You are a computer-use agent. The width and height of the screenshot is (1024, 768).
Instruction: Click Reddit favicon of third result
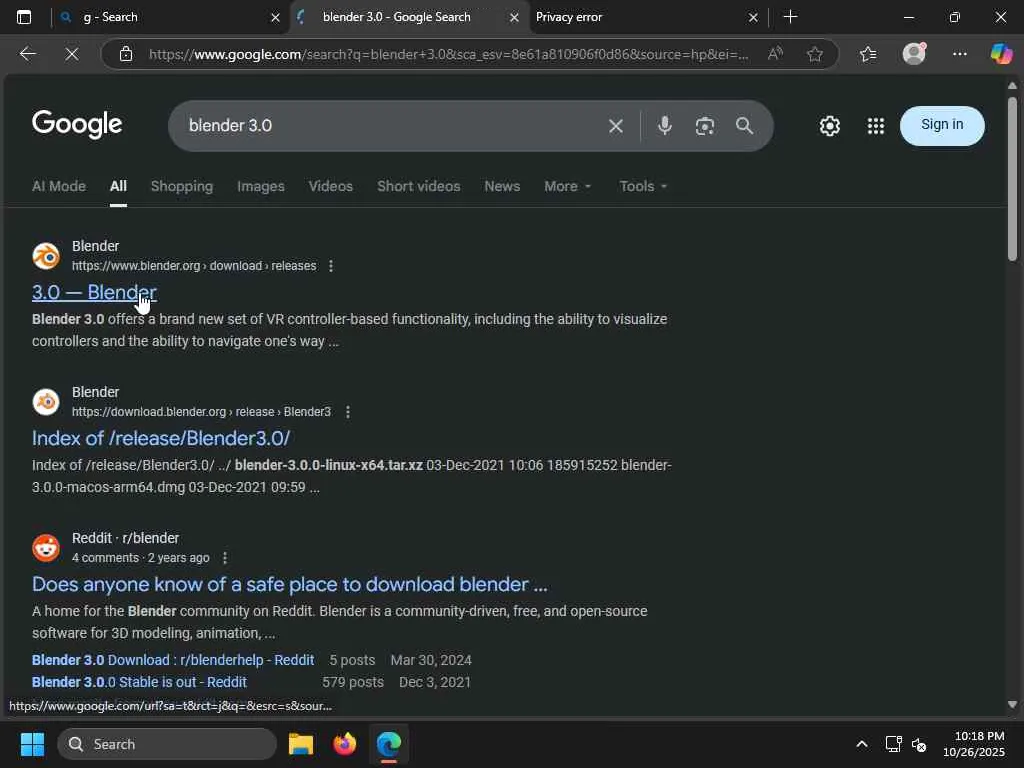pos(46,548)
